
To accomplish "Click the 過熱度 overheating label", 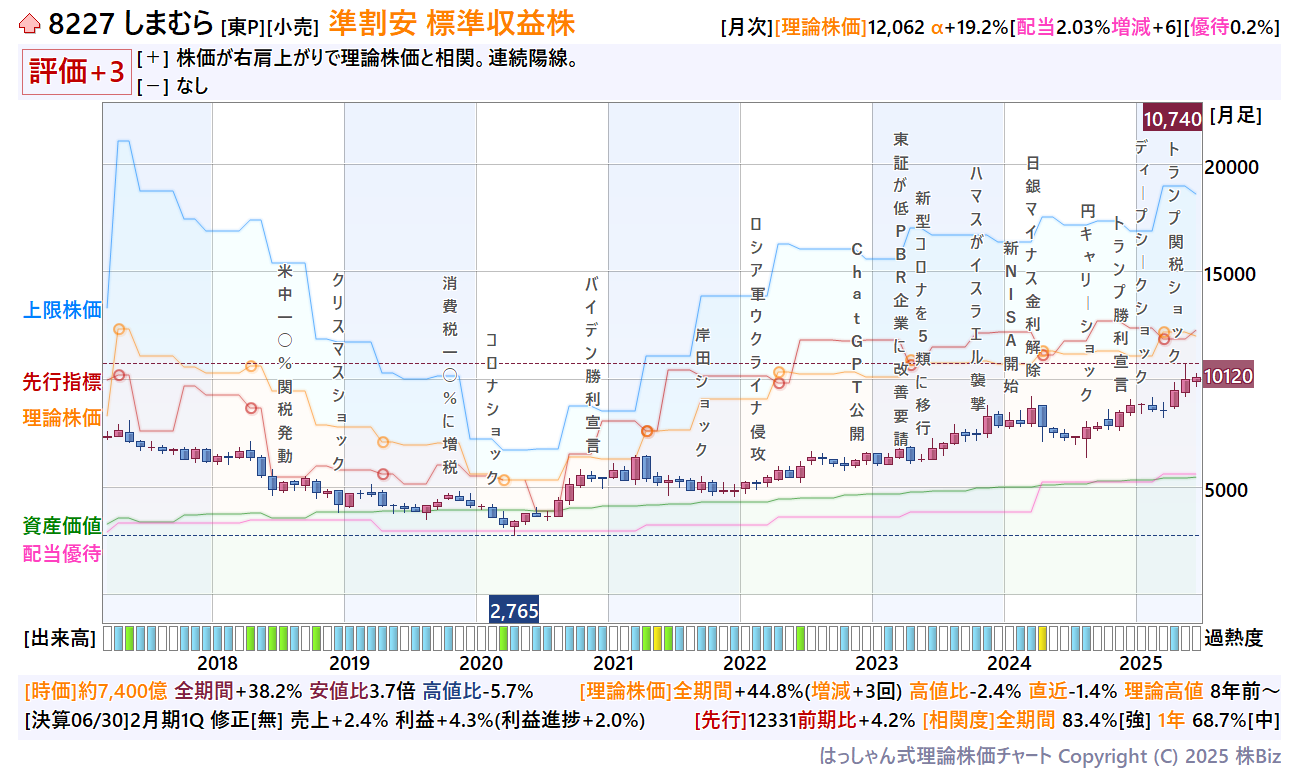I will [x=1234, y=637].
